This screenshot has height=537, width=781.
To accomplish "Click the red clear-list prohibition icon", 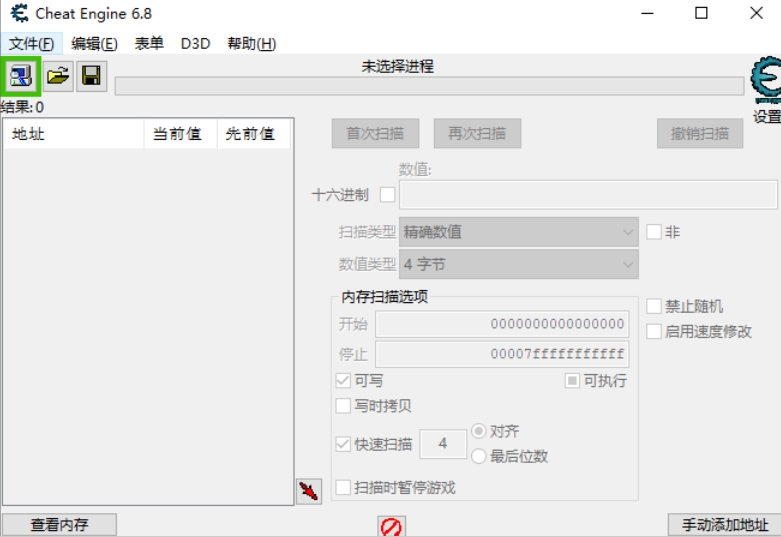I will click(x=391, y=527).
